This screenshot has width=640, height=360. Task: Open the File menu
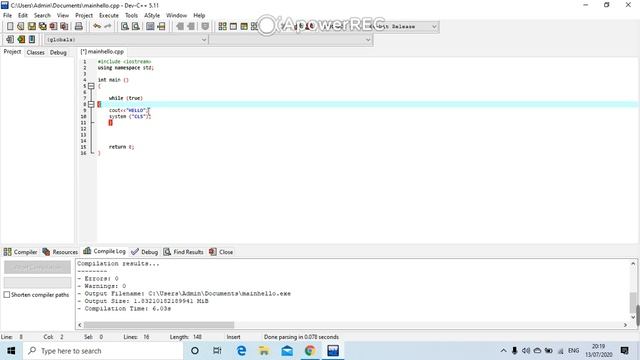[7, 16]
